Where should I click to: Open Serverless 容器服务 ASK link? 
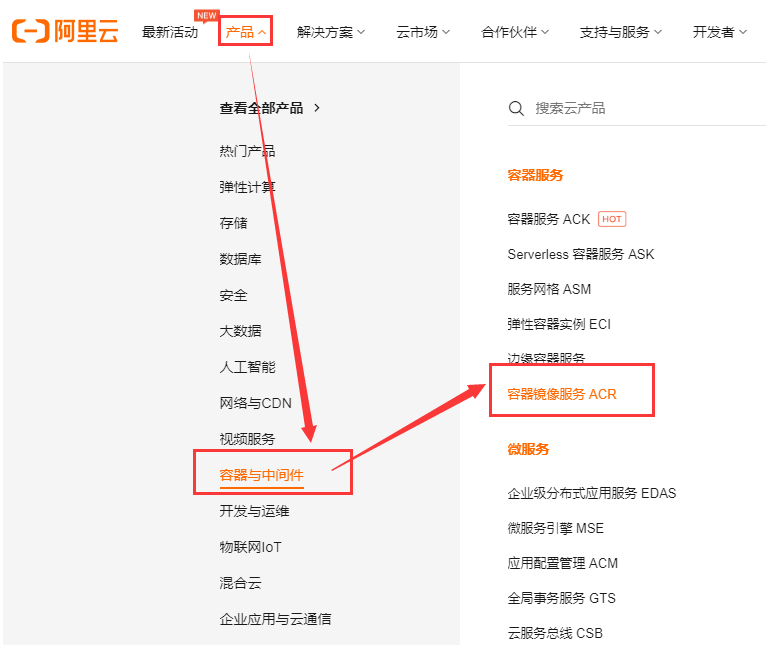[581, 254]
